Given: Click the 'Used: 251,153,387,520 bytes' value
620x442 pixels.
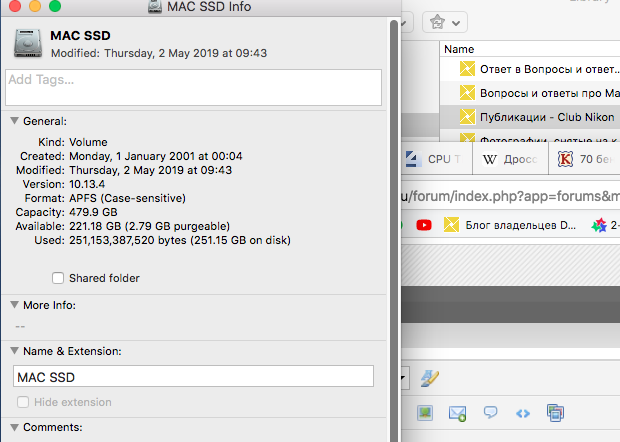Looking at the screenshot, I should click(180, 240).
